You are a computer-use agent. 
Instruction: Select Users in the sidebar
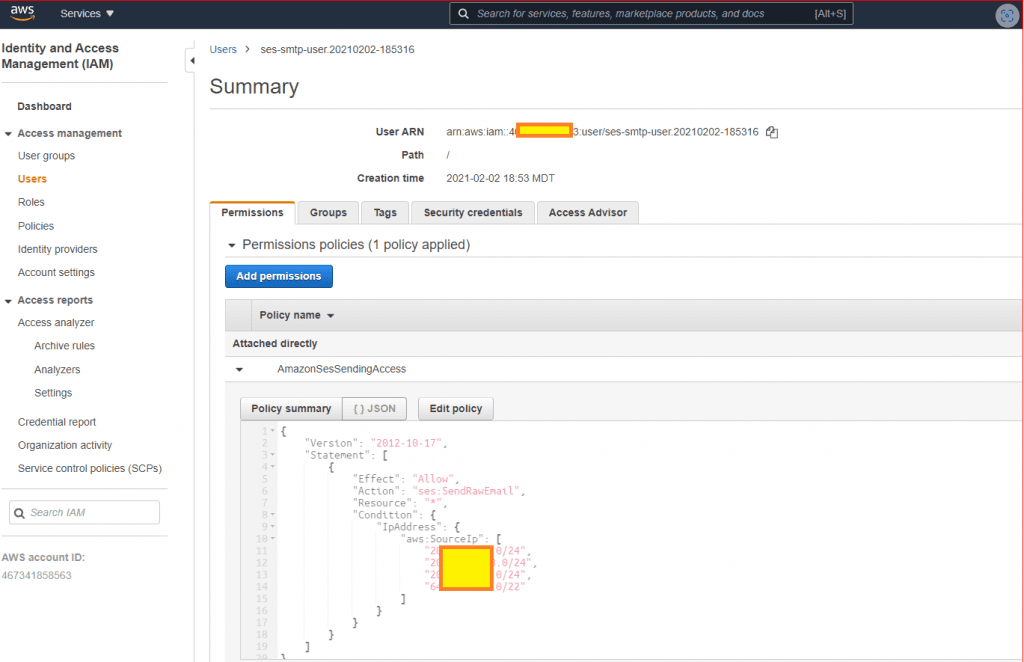click(32, 179)
